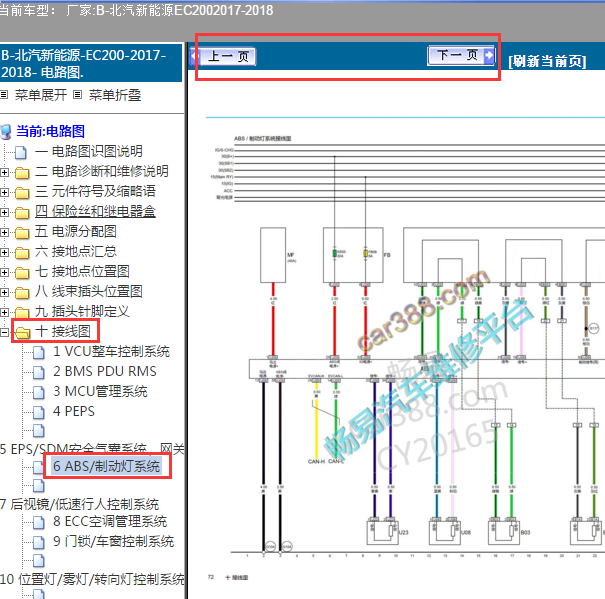Open 3 MCU管理系统 diagram

(100, 391)
